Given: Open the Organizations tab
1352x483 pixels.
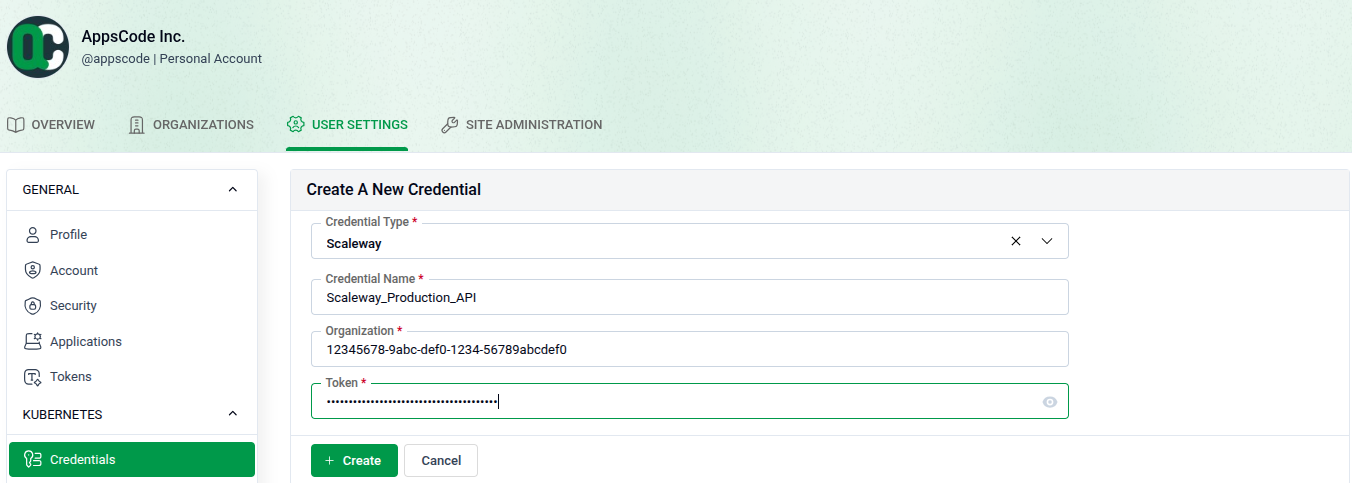Looking at the screenshot, I should (191, 125).
